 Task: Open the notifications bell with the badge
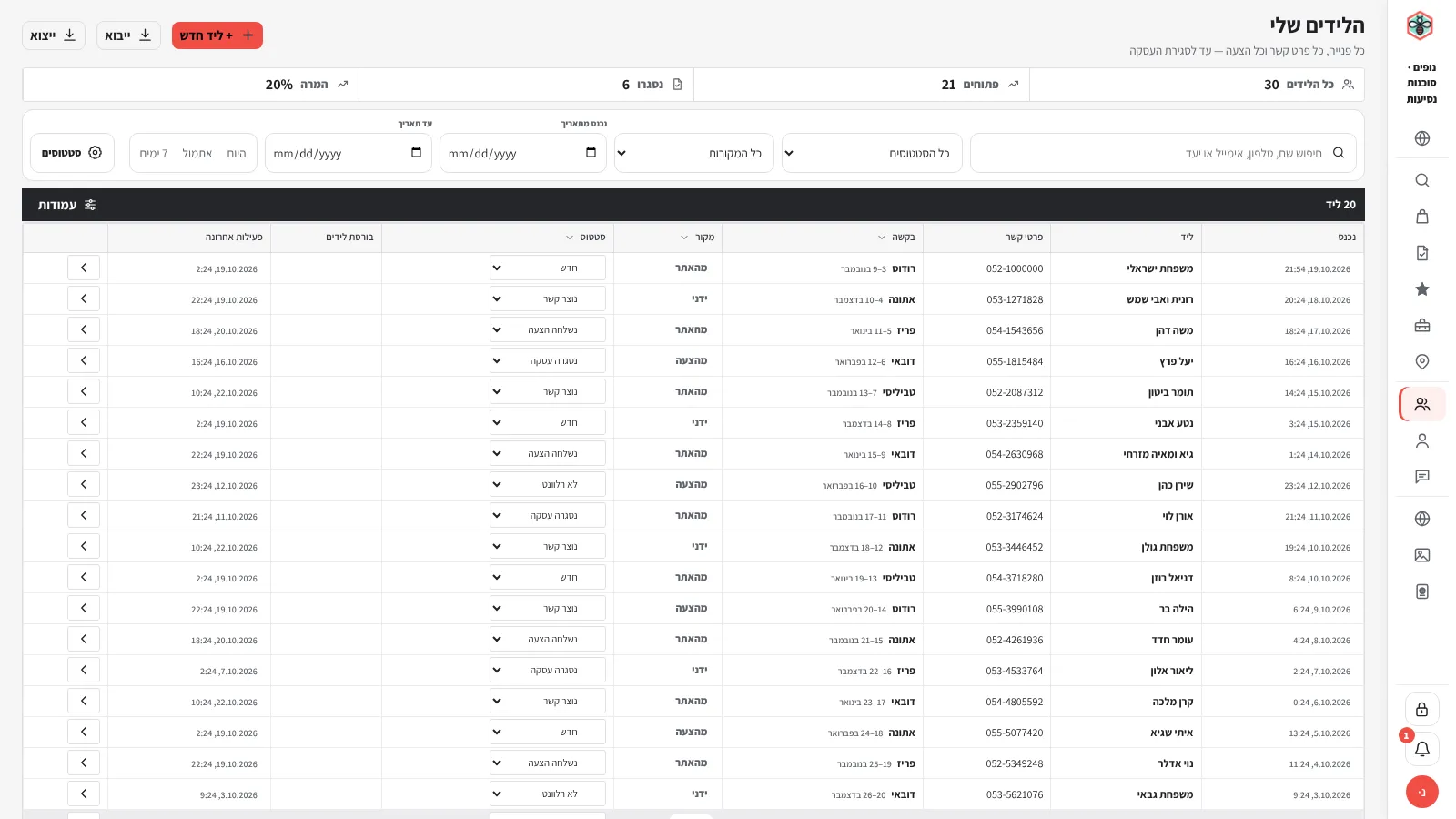1422,749
